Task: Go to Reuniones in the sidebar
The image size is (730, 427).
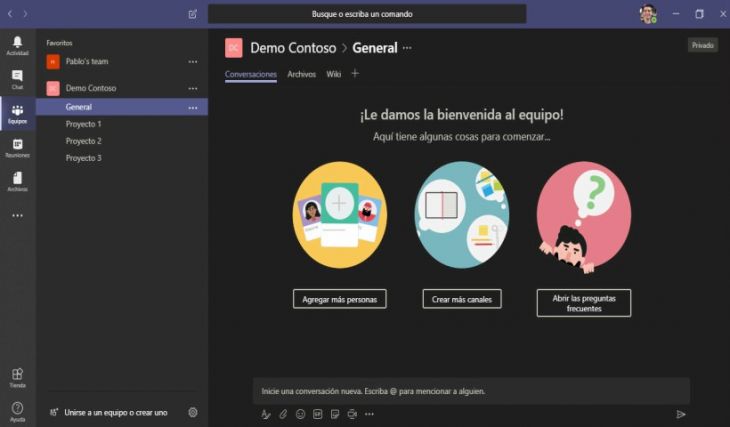Action: [17, 148]
